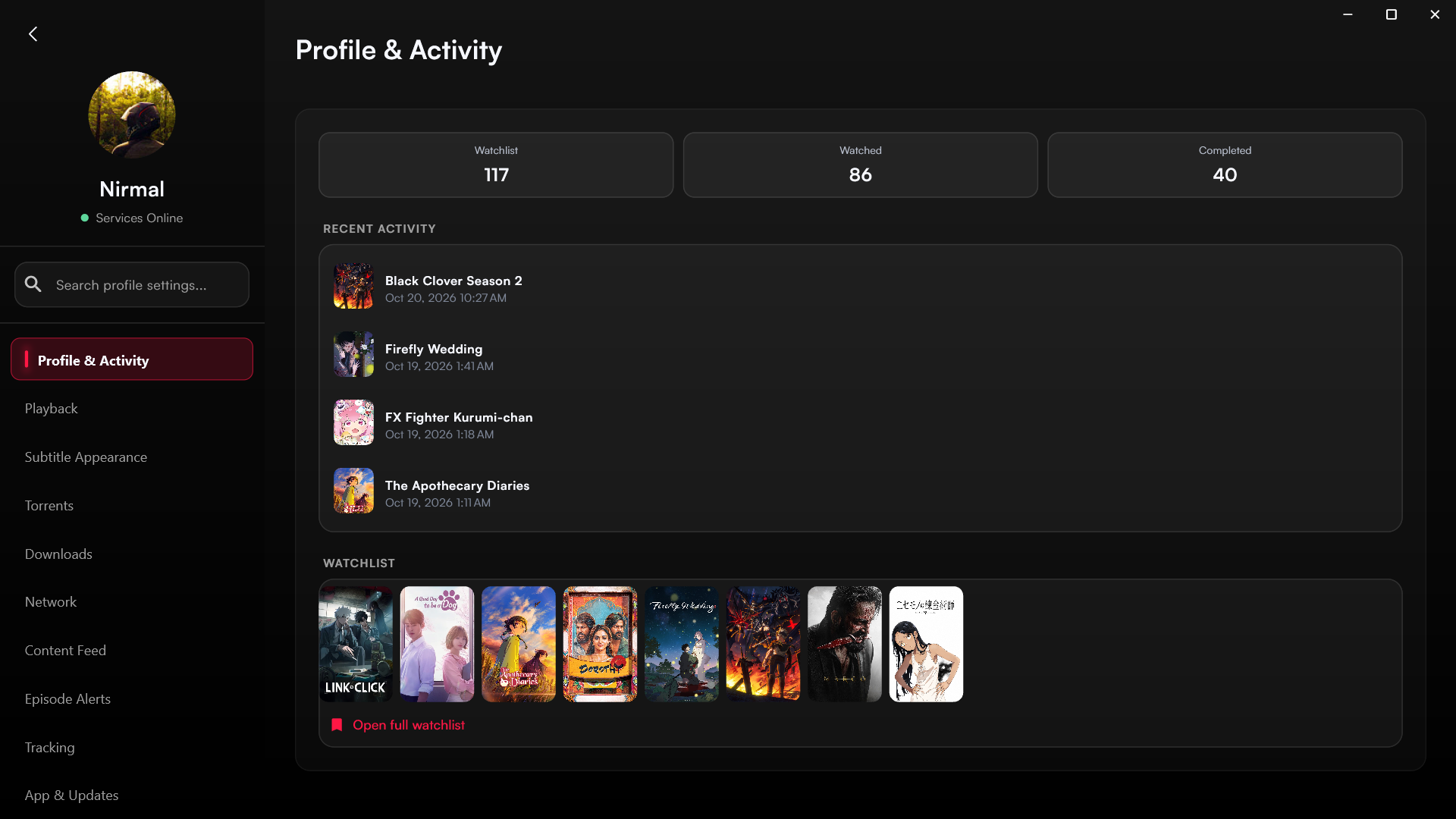Select A Good Day to be a Dog poster
Viewport: 1456px width, 819px height.
tap(437, 644)
